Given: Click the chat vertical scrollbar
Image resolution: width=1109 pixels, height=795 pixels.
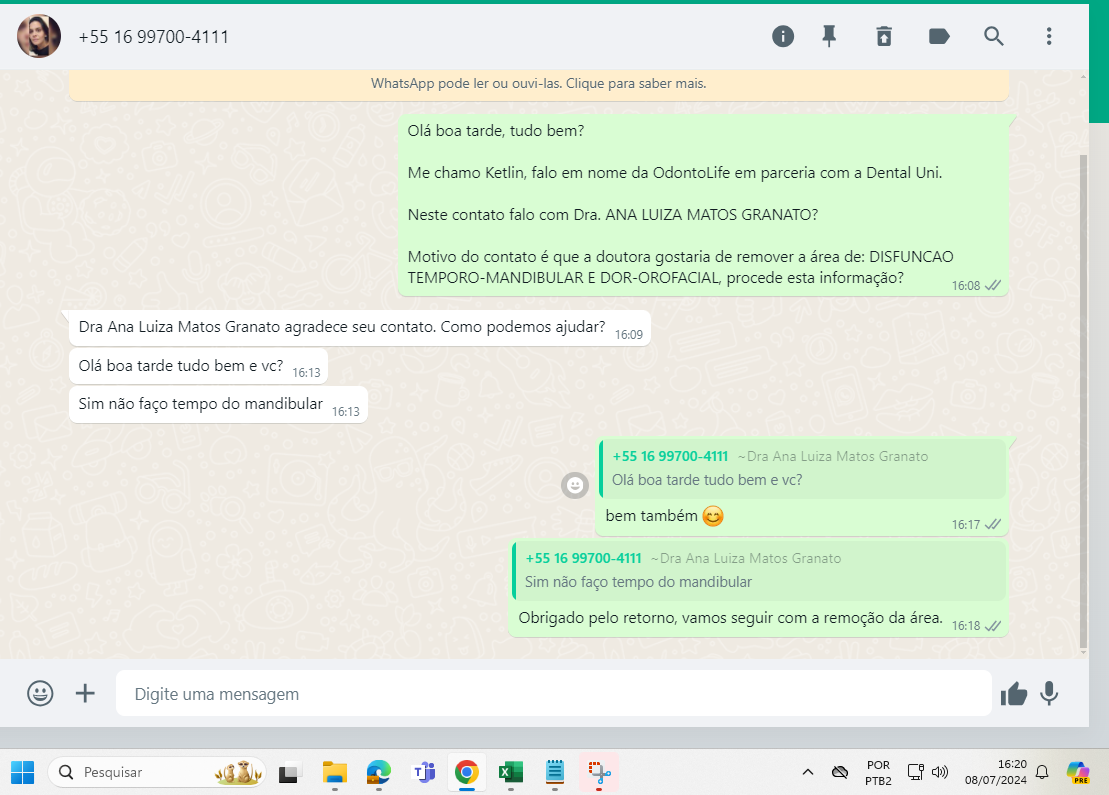Looking at the screenshot, I should tap(1083, 400).
